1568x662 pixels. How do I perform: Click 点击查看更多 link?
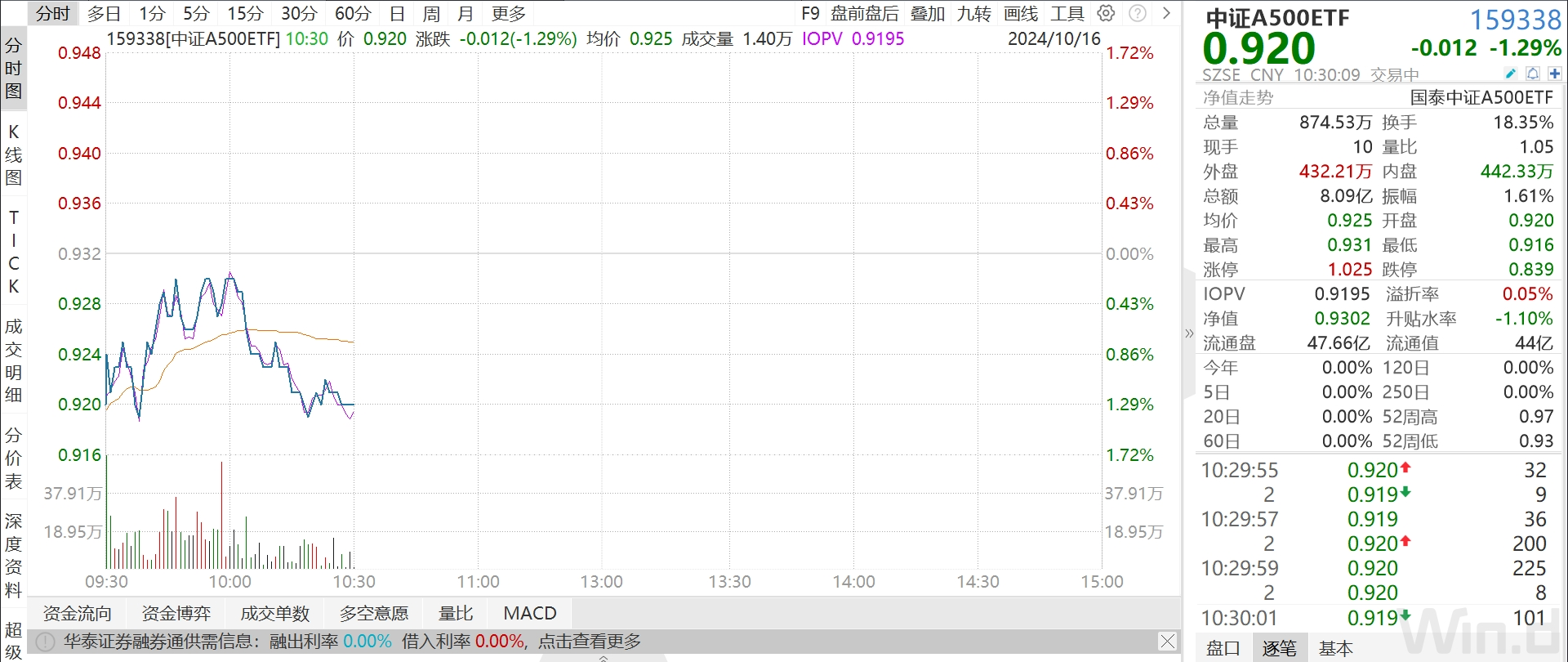click(590, 642)
